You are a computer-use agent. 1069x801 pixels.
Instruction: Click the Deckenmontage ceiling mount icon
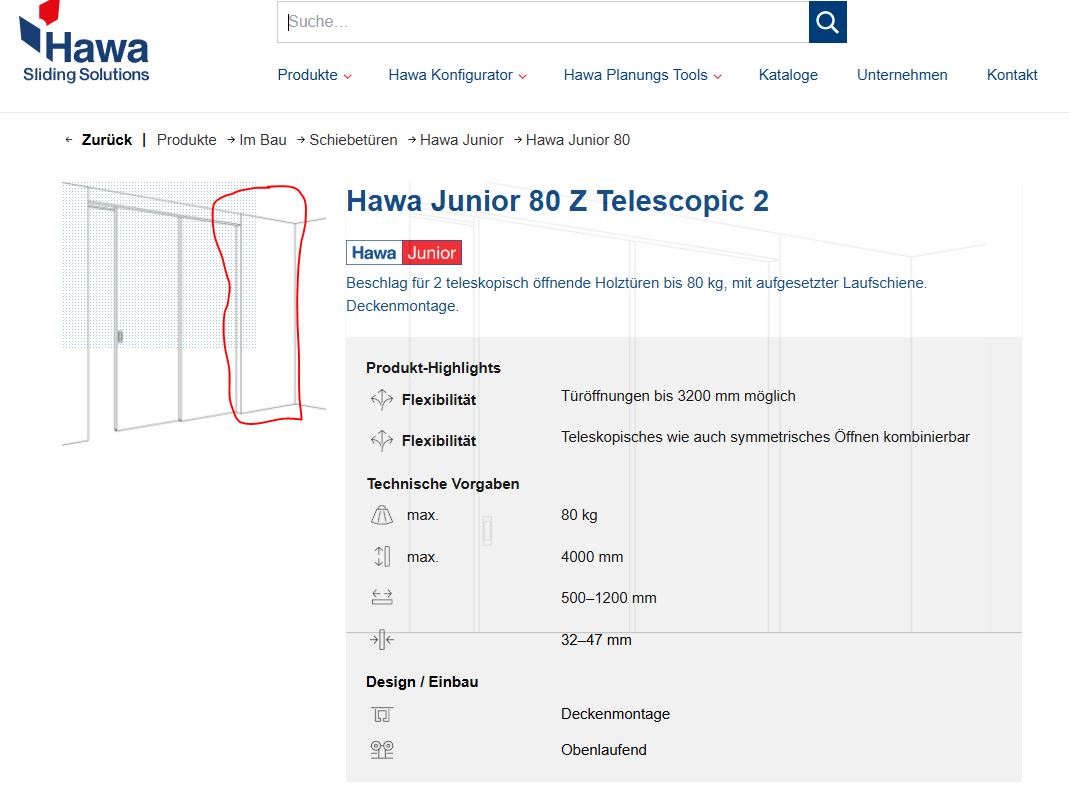click(382, 714)
